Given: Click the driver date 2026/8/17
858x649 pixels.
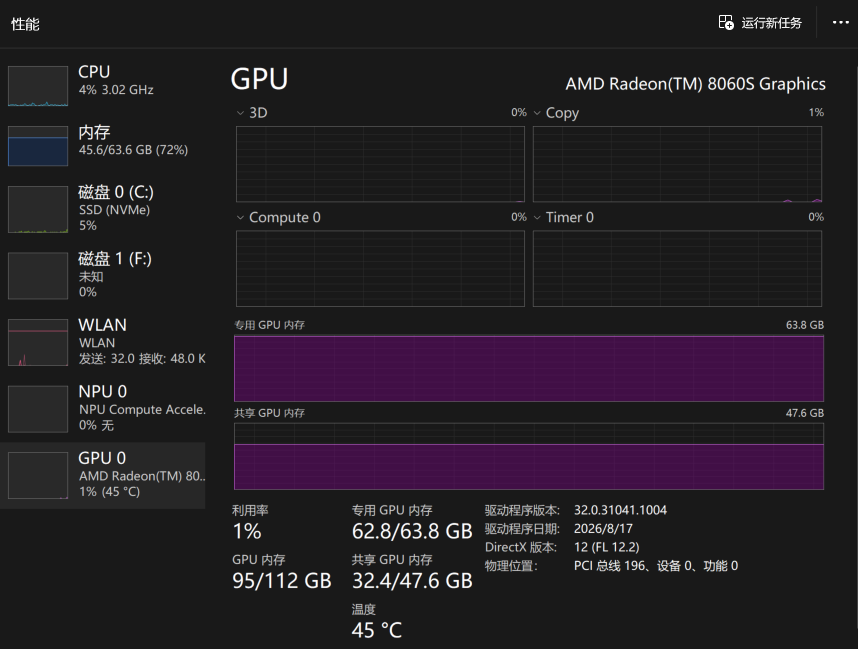Looking at the screenshot, I should tap(603, 529).
